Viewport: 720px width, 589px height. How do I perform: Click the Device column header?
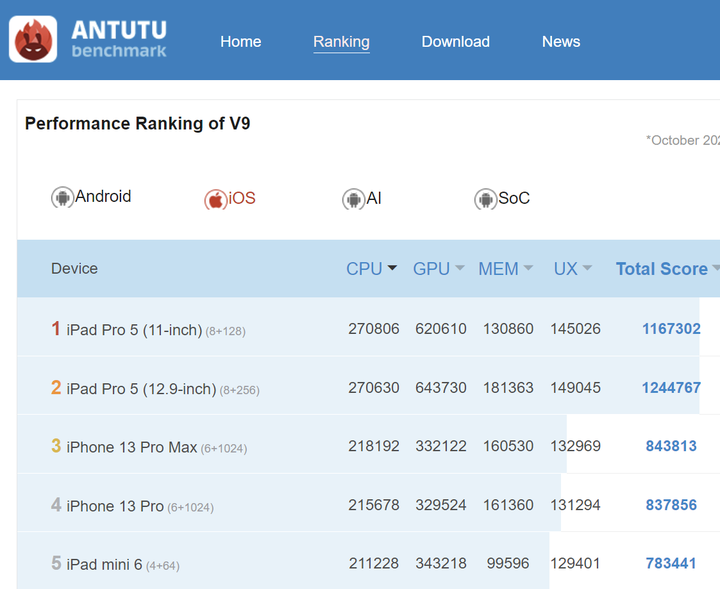74,269
